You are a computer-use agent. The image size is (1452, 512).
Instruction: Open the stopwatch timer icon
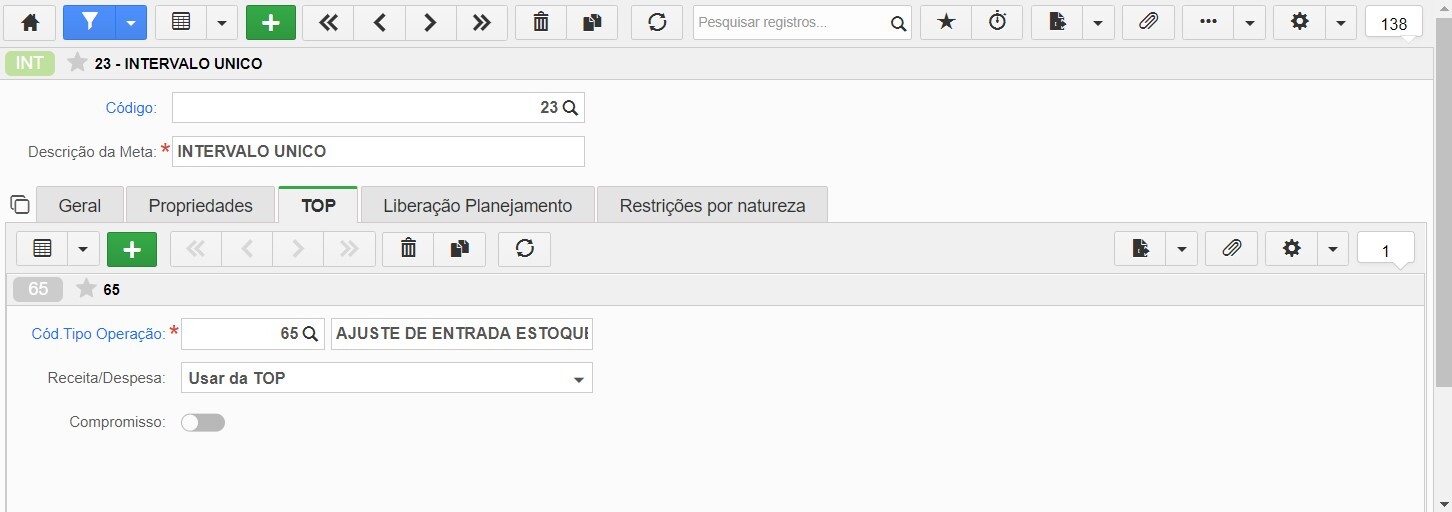[x=997, y=22]
